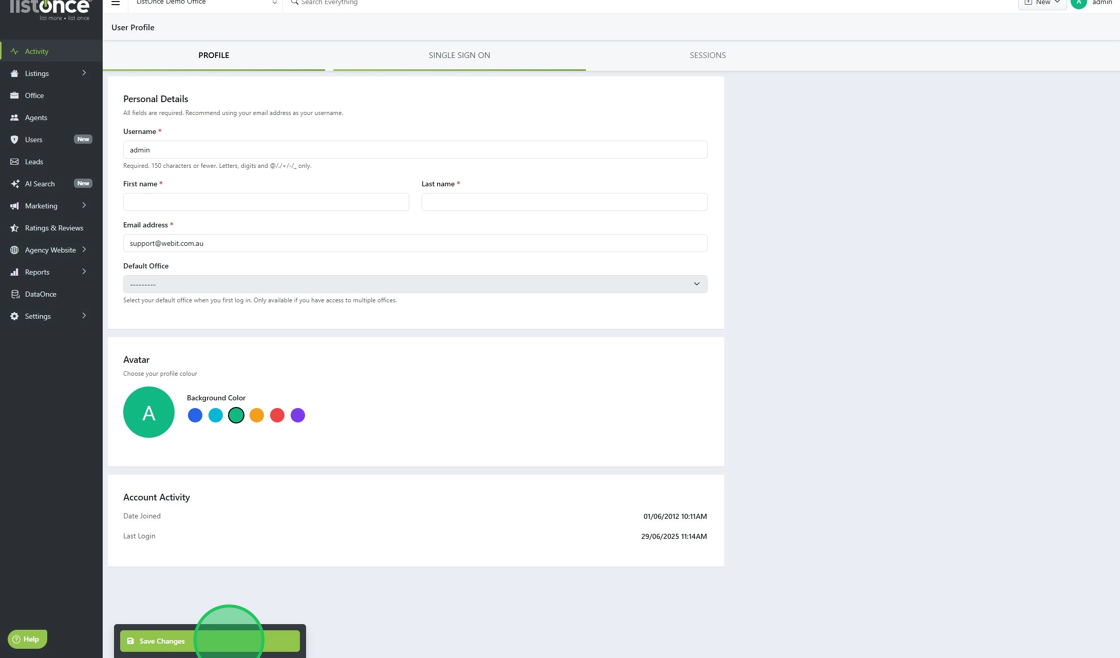The height and width of the screenshot is (658, 1120).
Task: Expand the Reports submenu chevron
Action: [x=84, y=272]
